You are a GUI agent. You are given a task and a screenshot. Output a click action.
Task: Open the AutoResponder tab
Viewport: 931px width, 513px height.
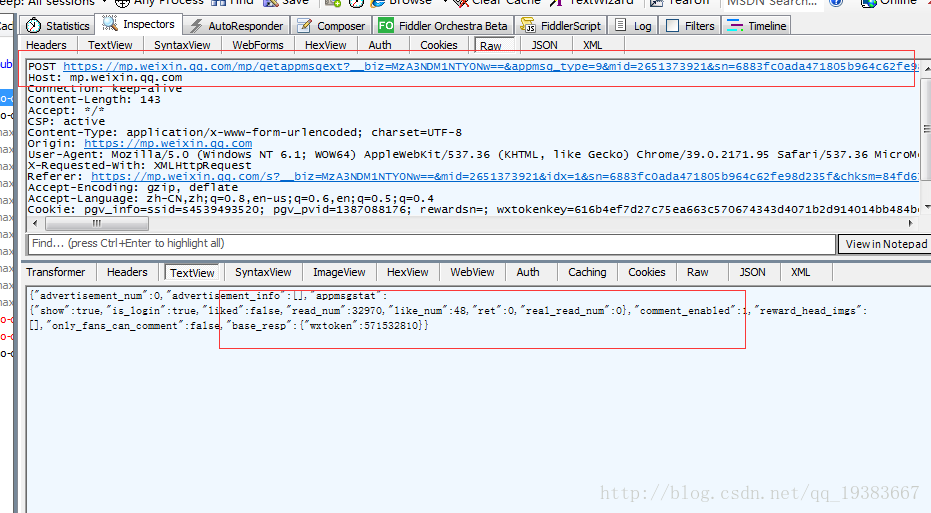coord(236,26)
